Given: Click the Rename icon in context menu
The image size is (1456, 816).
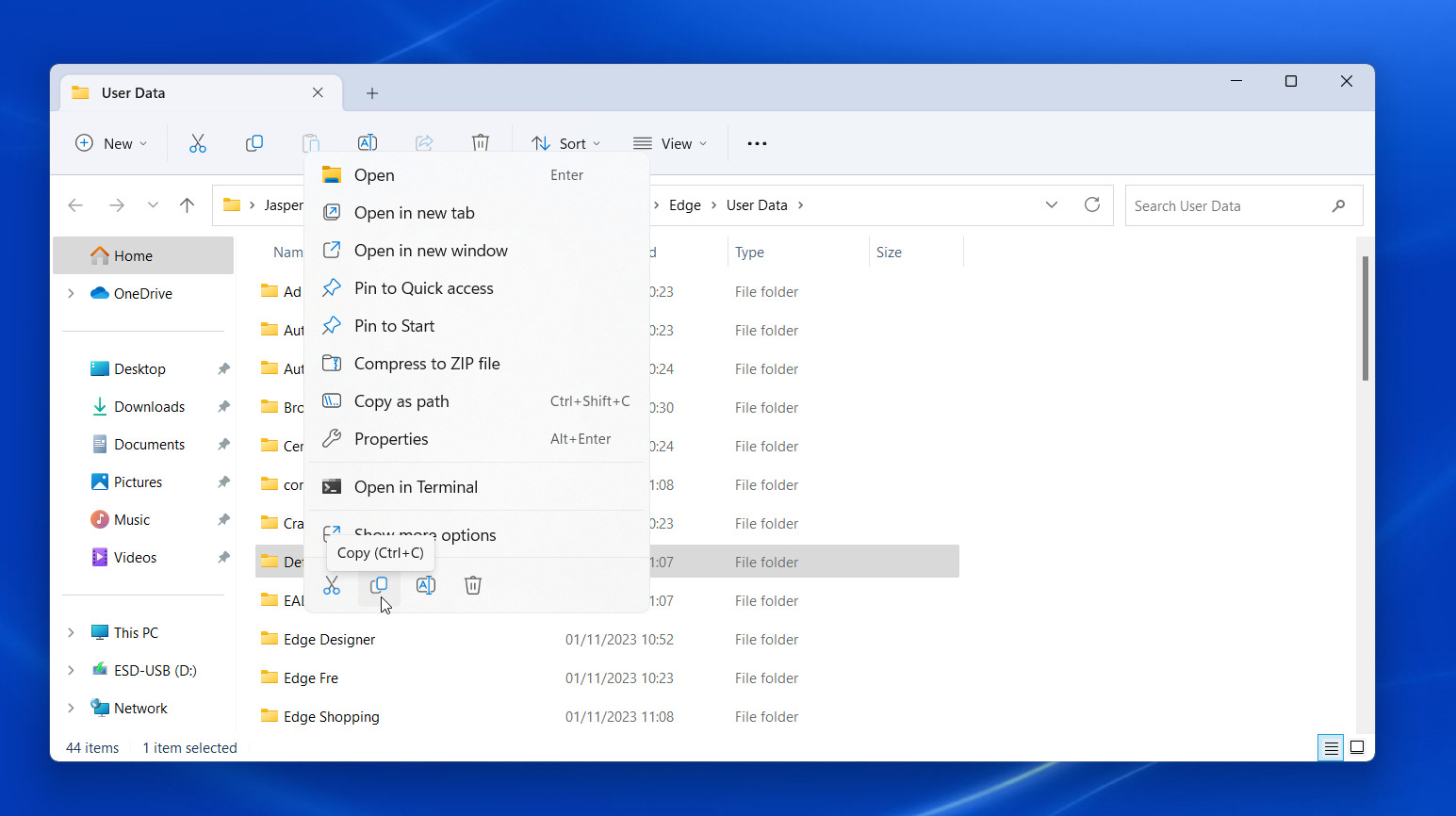Looking at the screenshot, I should point(426,585).
